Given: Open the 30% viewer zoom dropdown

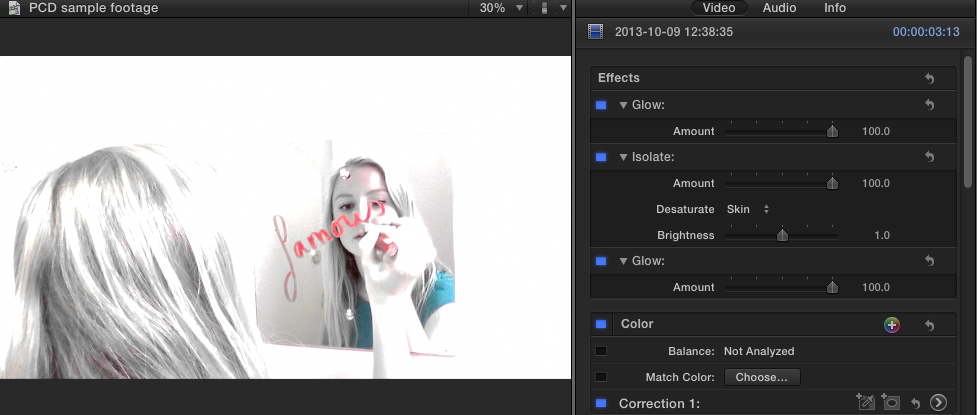Looking at the screenshot, I should [501, 8].
